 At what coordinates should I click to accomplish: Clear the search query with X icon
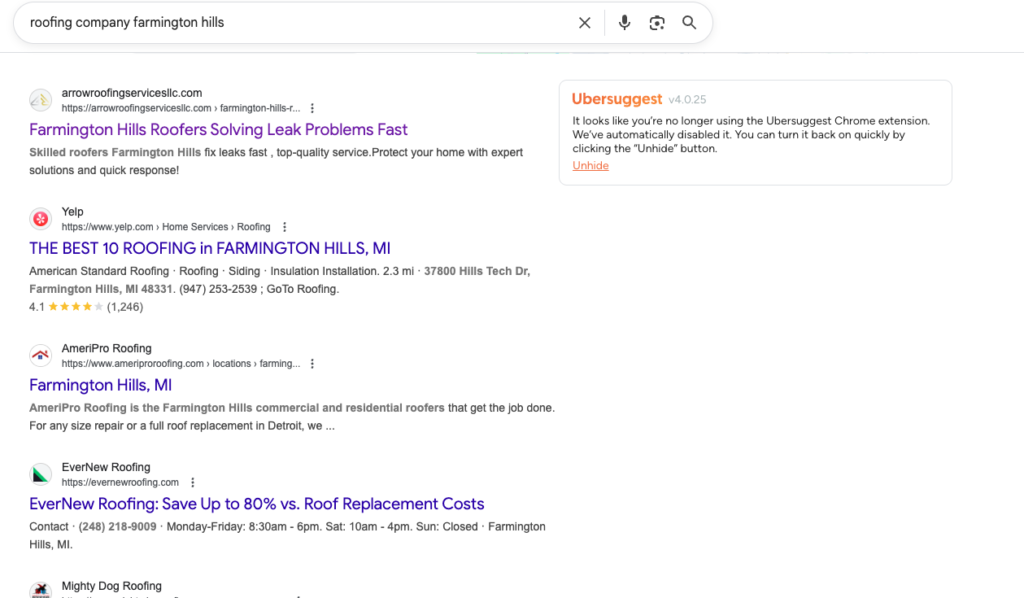585,23
